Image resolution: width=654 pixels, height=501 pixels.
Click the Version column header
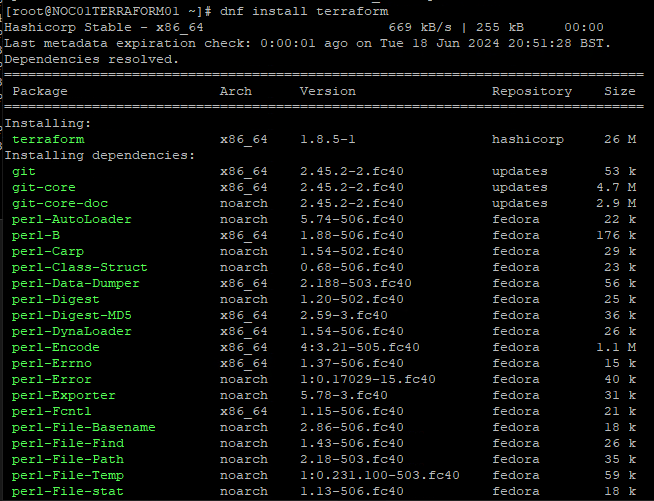coord(327,91)
